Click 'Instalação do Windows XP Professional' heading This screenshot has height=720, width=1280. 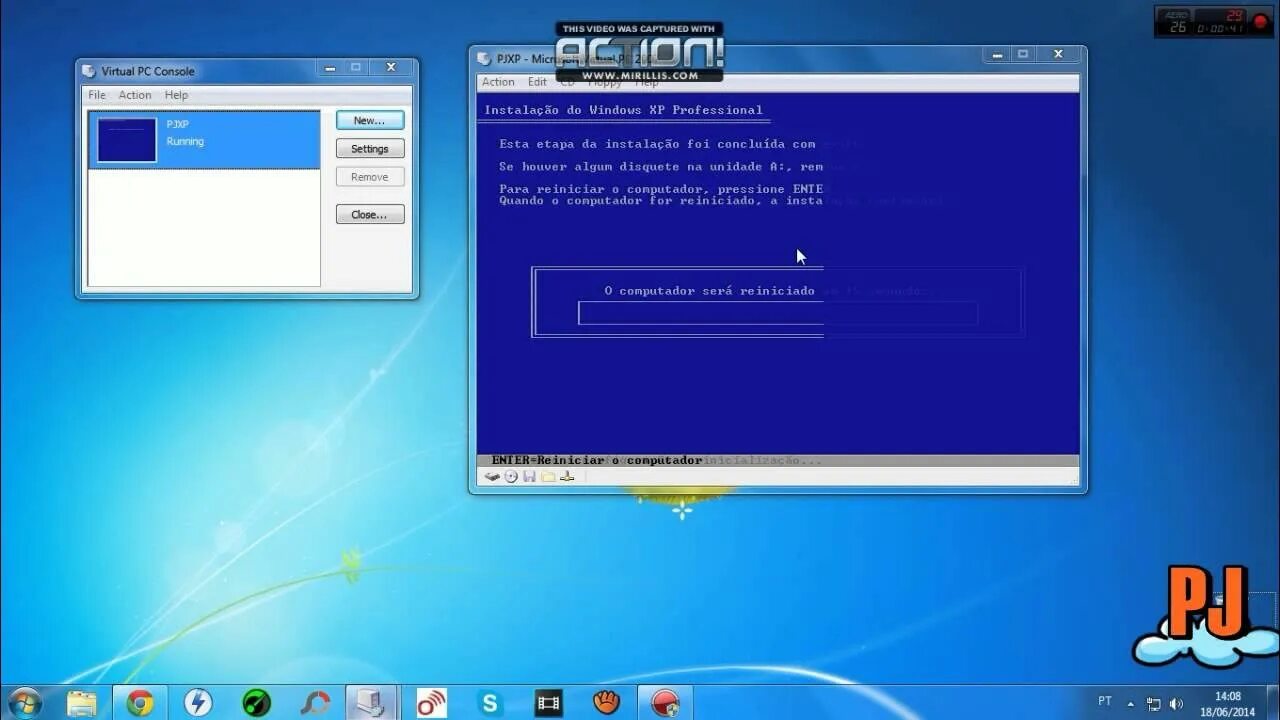pyautogui.click(x=623, y=110)
